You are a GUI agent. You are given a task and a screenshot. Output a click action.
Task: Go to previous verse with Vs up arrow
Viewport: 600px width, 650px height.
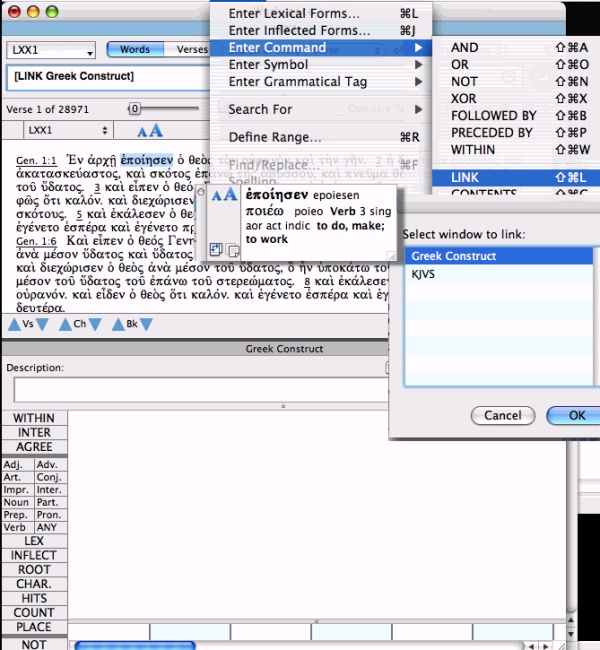(15, 324)
